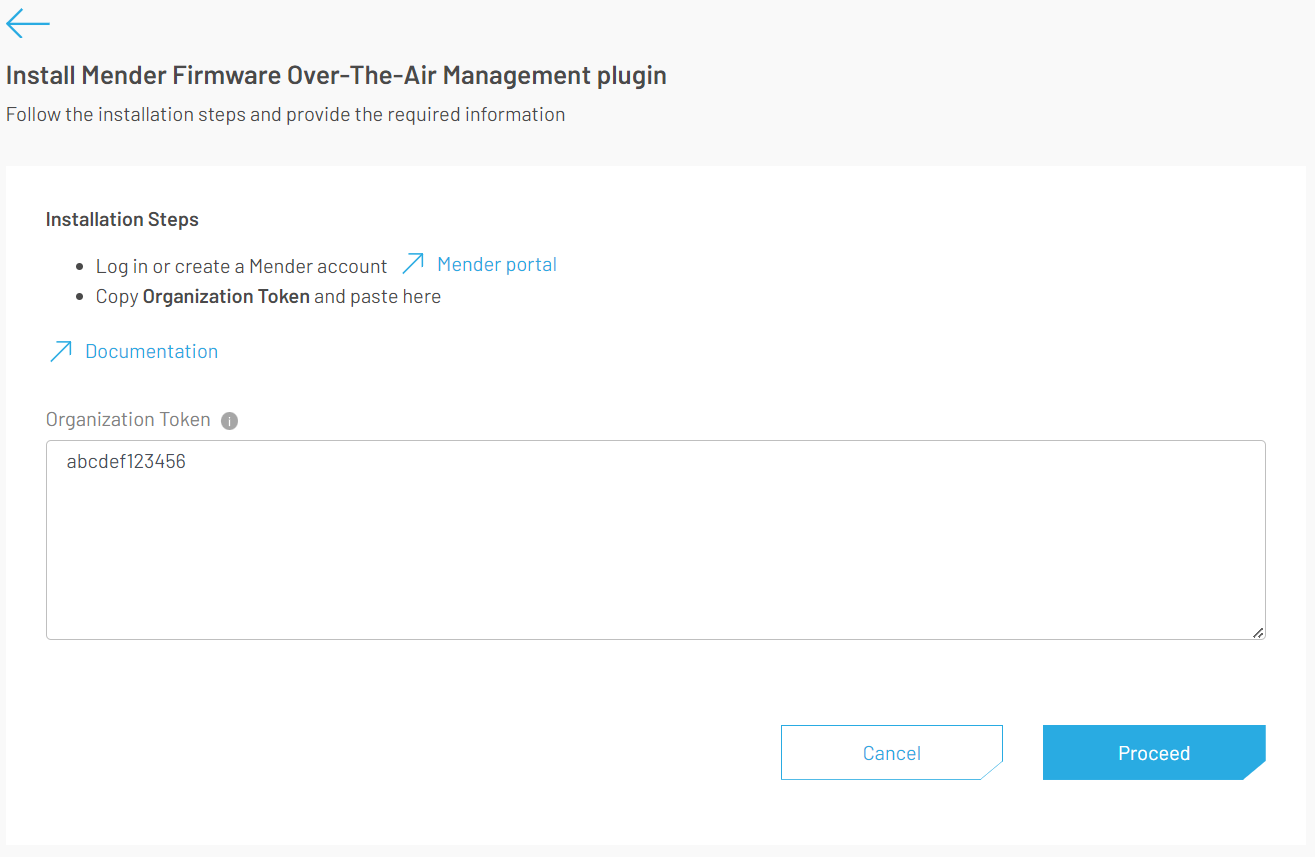Open the Mender portal link
Screen dimensions: 1315x857
click(x=496, y=263)
